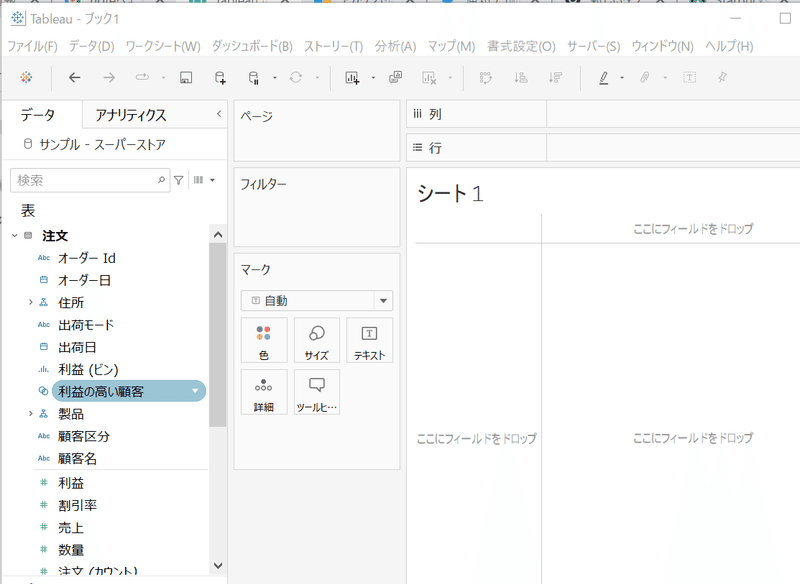The height and width of the screenshot is (584, 800).
Task: Switch to the アナリティクス tab
Action: click(x=131, y=115)
